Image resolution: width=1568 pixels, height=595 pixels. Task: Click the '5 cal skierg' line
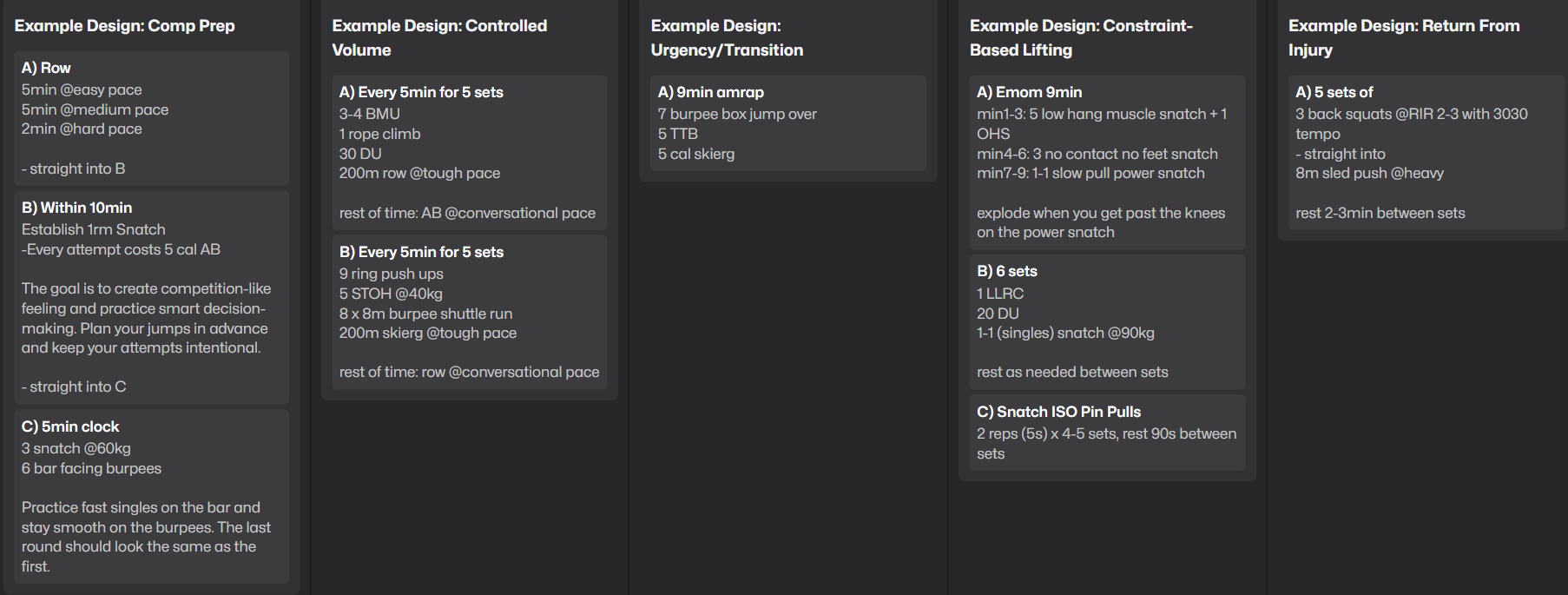pyautogui.click(x=696, y=154)
